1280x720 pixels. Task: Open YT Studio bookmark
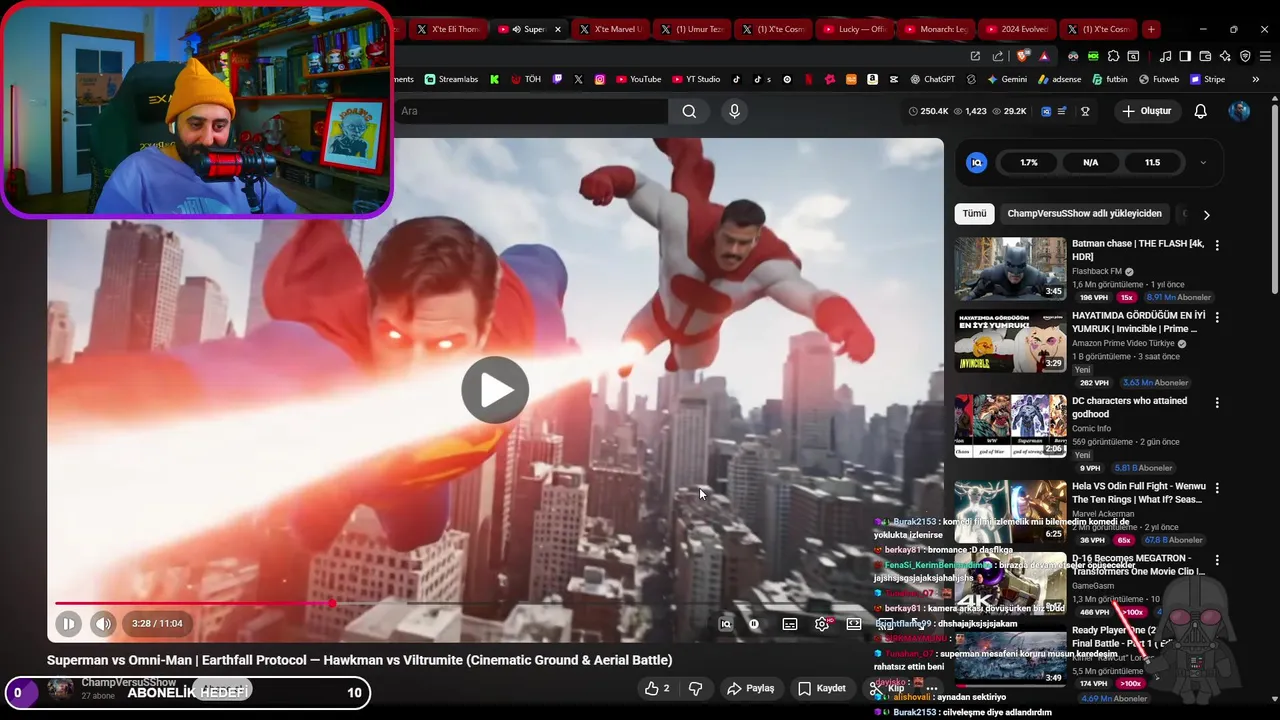(697, 79)
